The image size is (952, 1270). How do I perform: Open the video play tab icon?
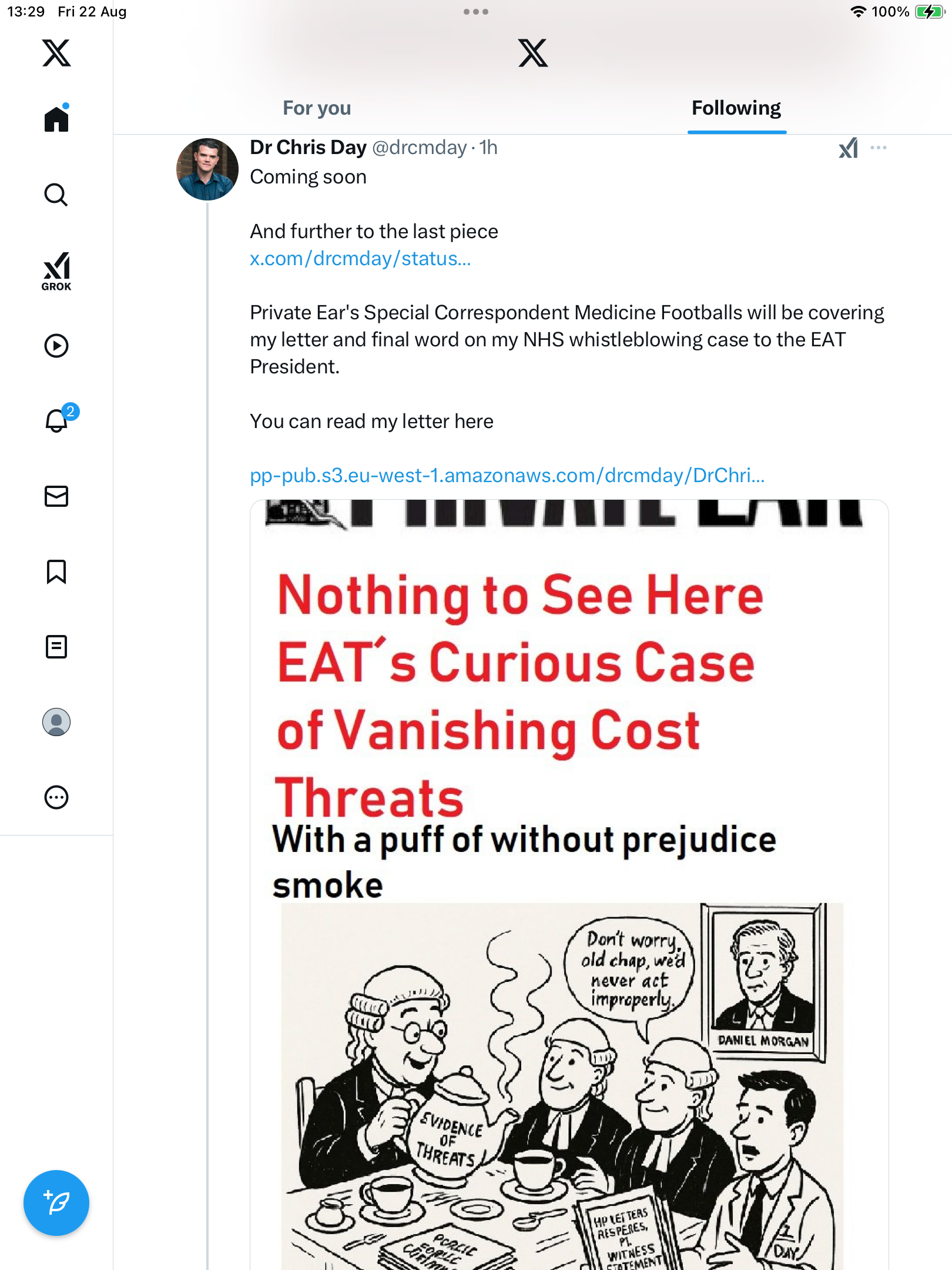pos(56,346)
